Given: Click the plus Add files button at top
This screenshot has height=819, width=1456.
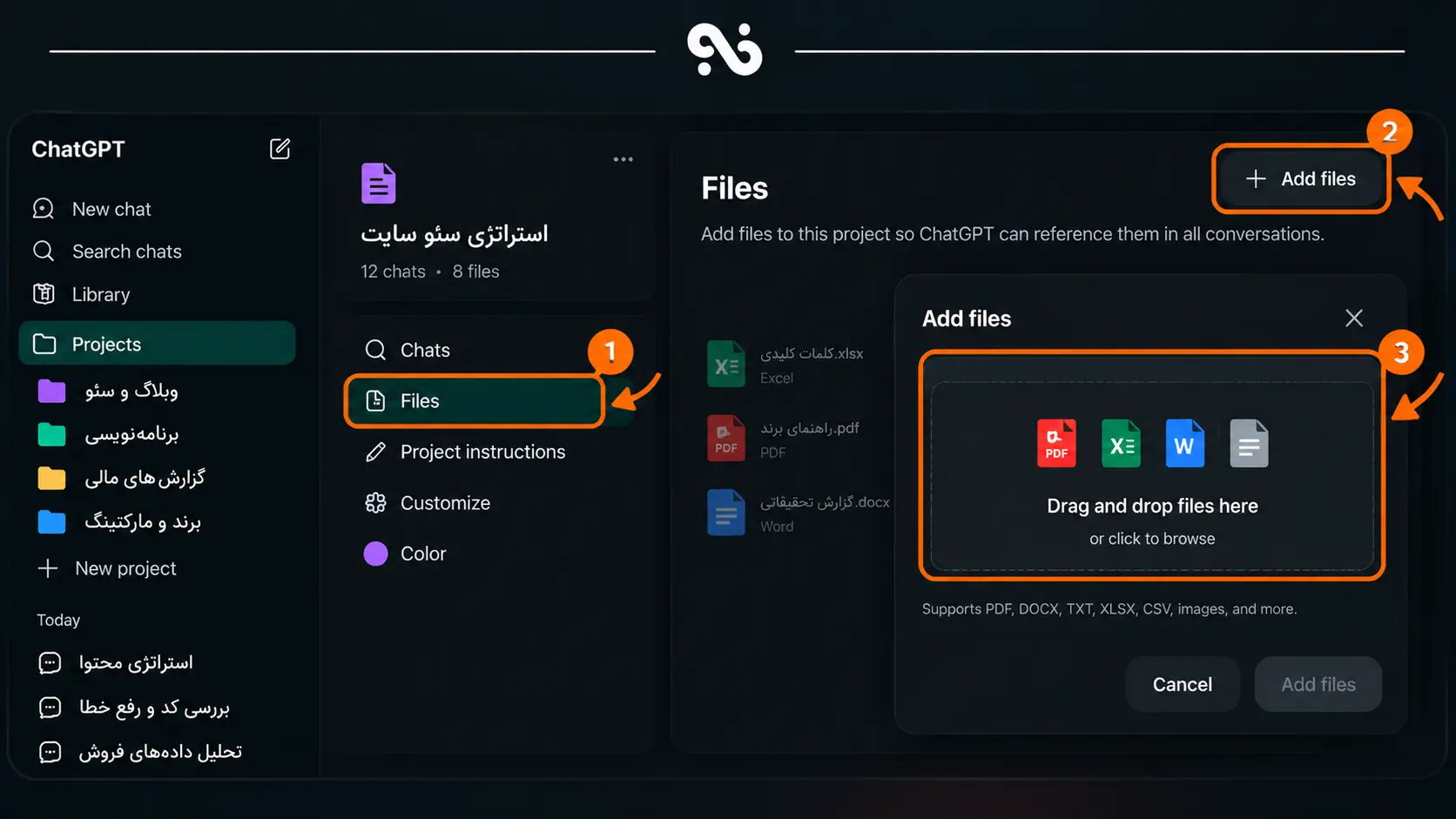Looking at the screenshot, I should click(x=1301, y=178).
